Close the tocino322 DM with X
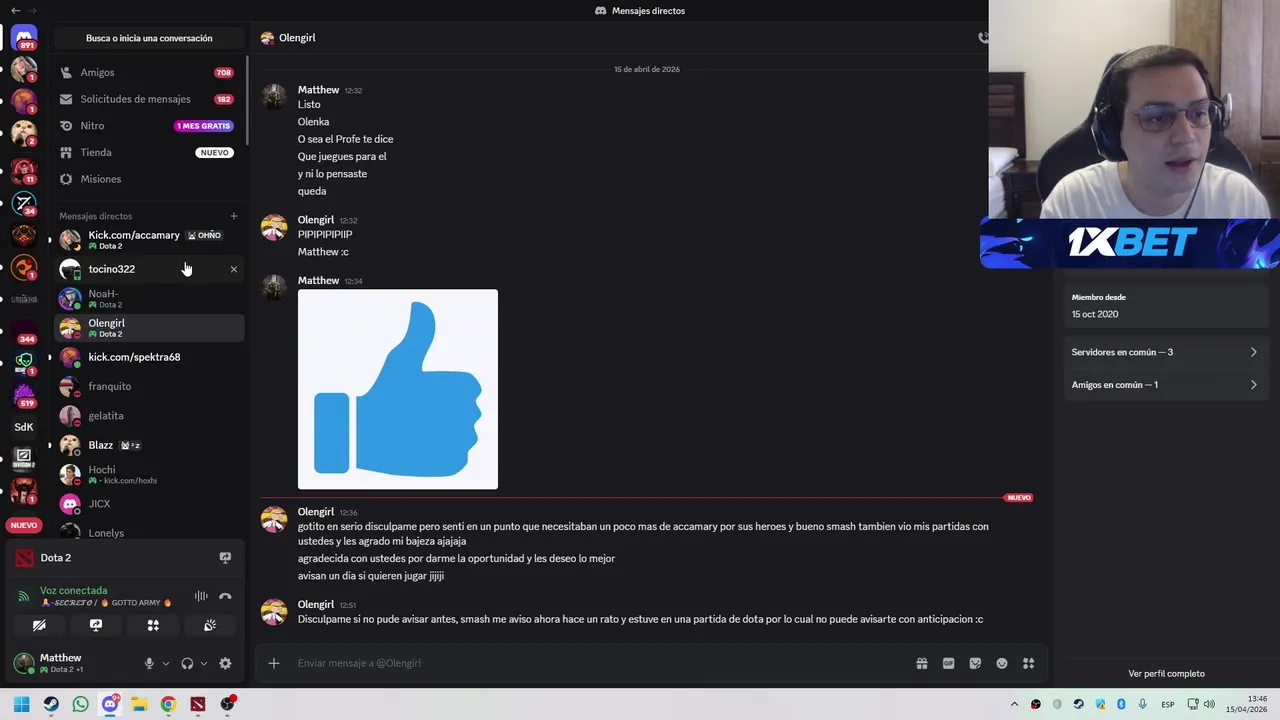 pos(234,269)
